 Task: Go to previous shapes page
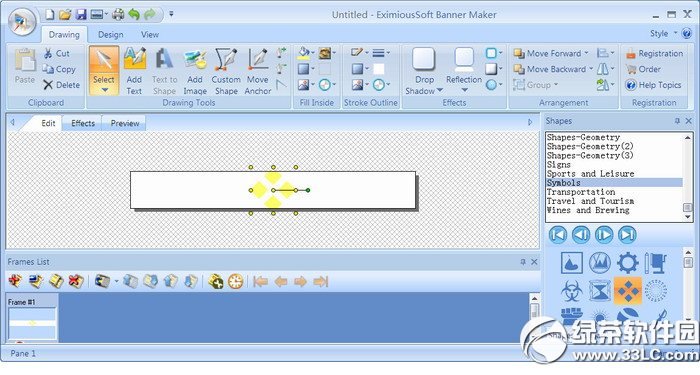[581, 235]
